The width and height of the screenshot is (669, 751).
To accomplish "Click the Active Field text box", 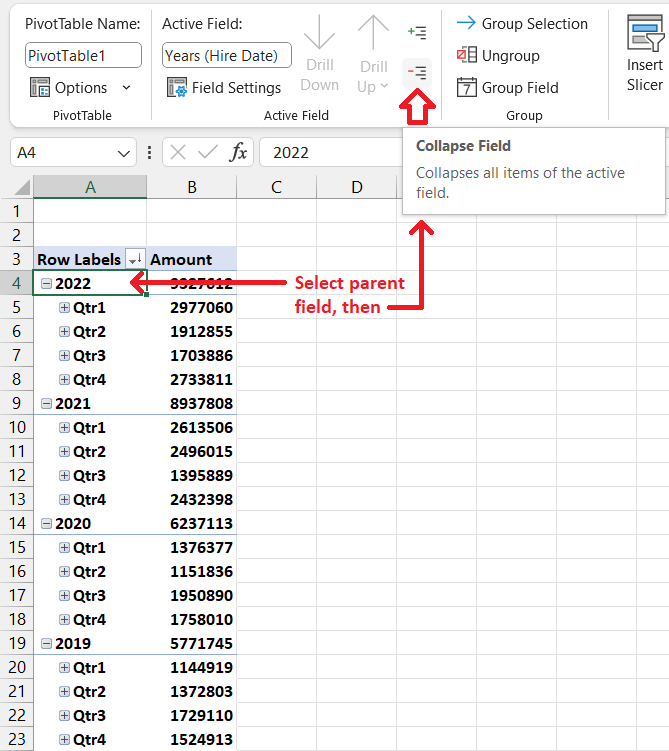I will click(x=227, y=56).
